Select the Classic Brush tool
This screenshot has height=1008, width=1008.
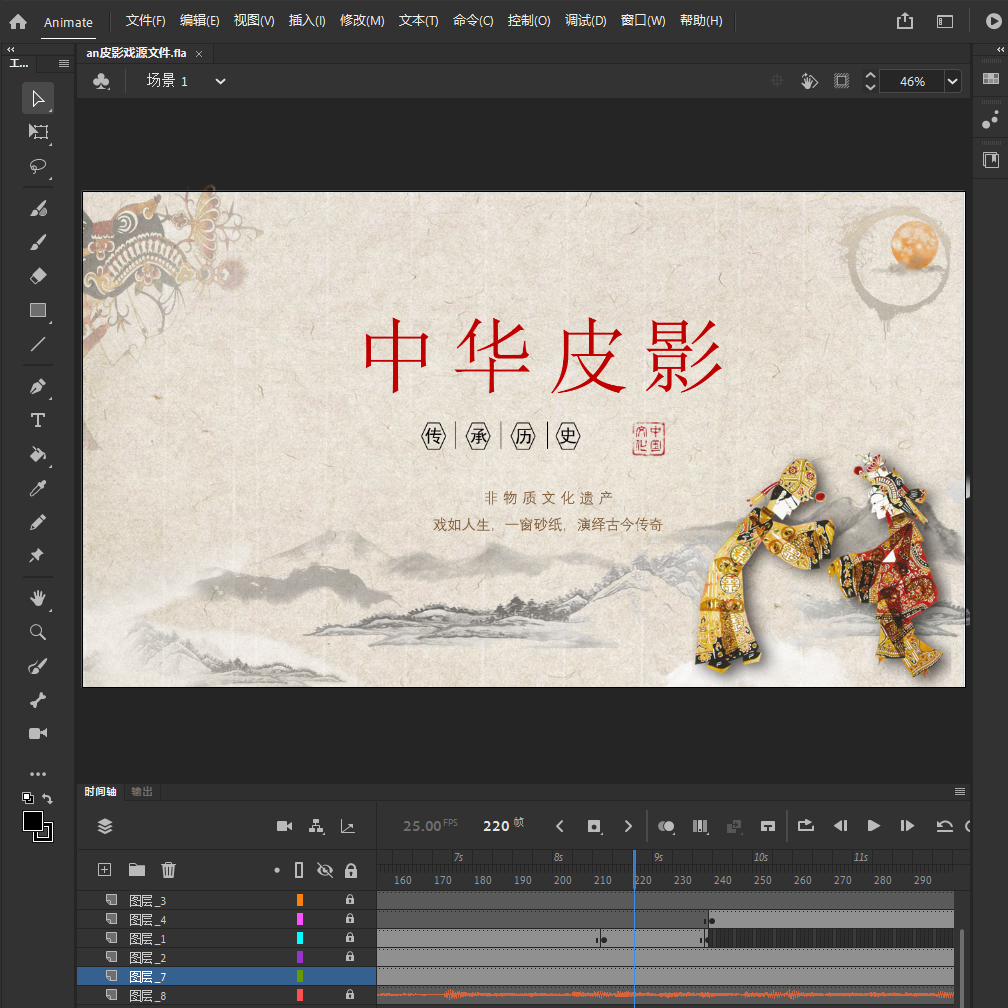tap(38, 242)
